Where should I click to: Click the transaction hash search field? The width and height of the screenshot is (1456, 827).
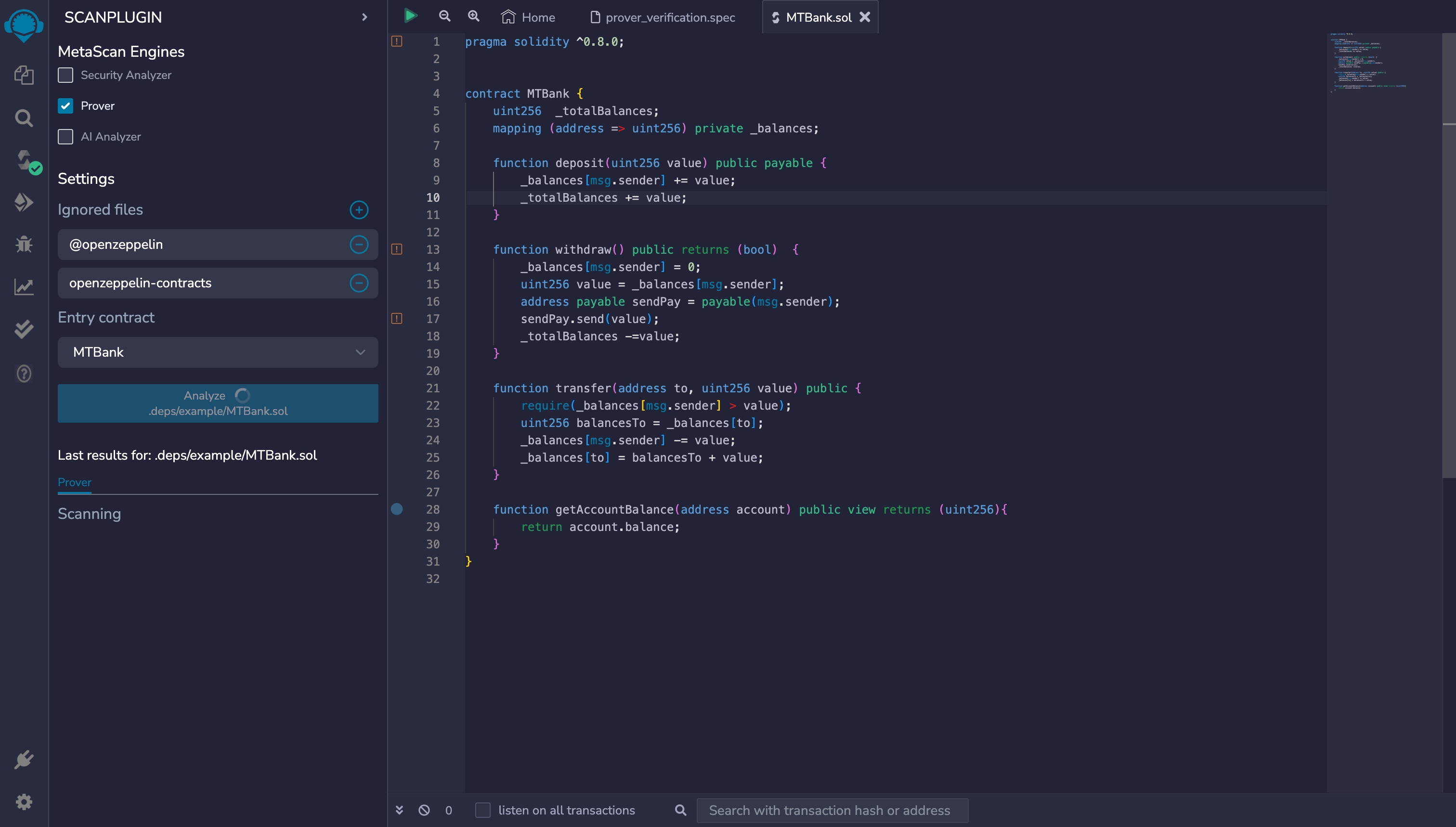pos(832,811)
